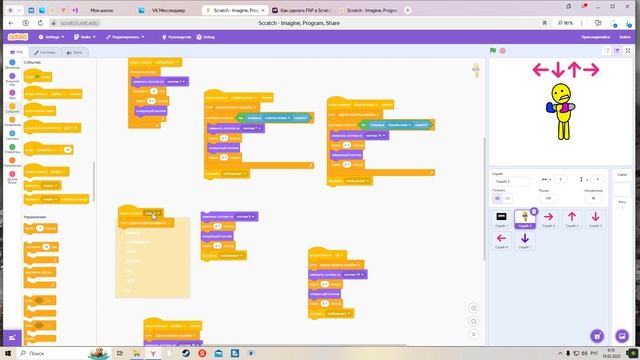Open the Windows Start menu

point(8,353)
